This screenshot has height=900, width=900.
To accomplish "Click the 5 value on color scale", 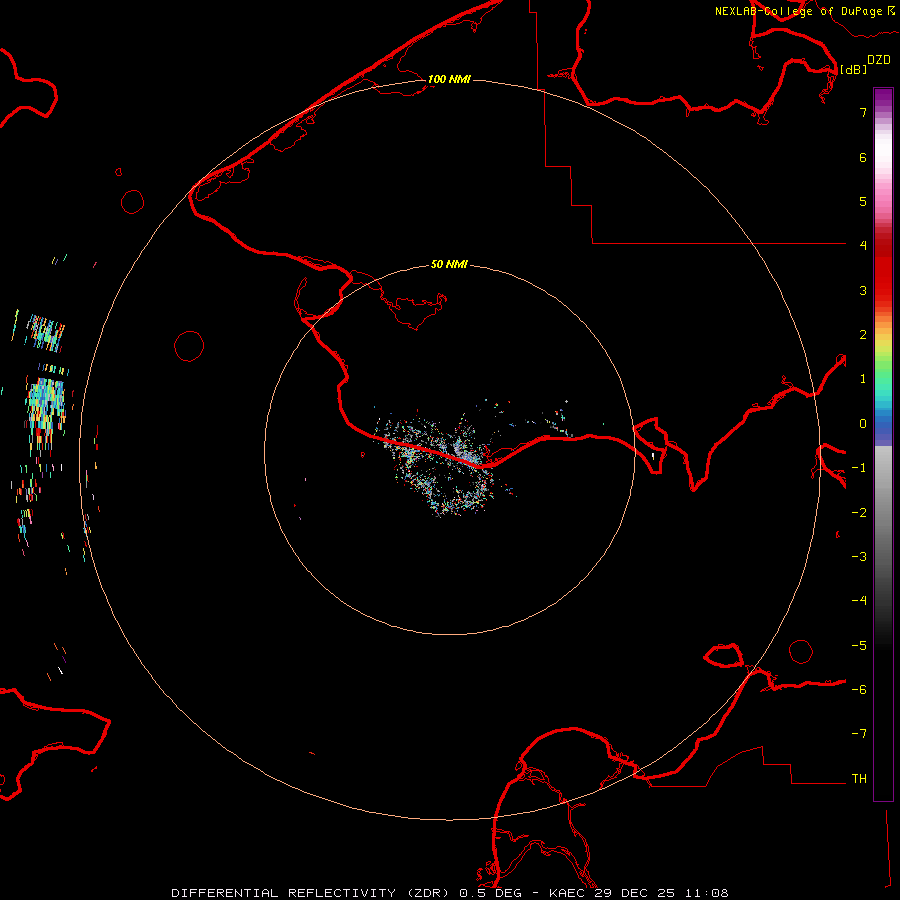I will [x=863, y=201].
